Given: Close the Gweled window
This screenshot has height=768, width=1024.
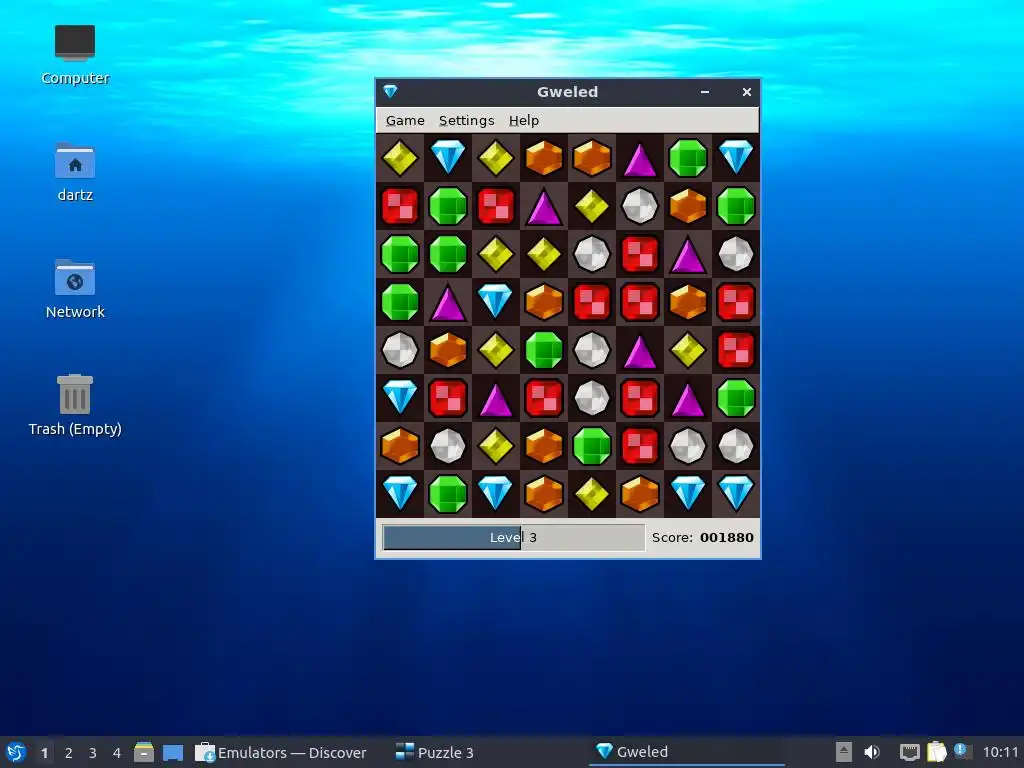Looking at the screenshot, I should (746, 92).
